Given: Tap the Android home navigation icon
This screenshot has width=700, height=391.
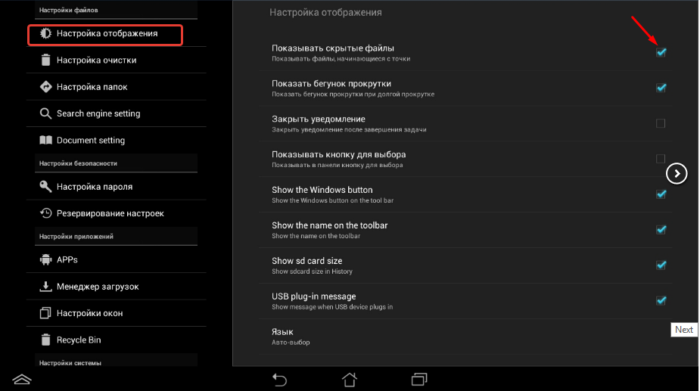Looking at the screenshot, I should coord(349,380).
